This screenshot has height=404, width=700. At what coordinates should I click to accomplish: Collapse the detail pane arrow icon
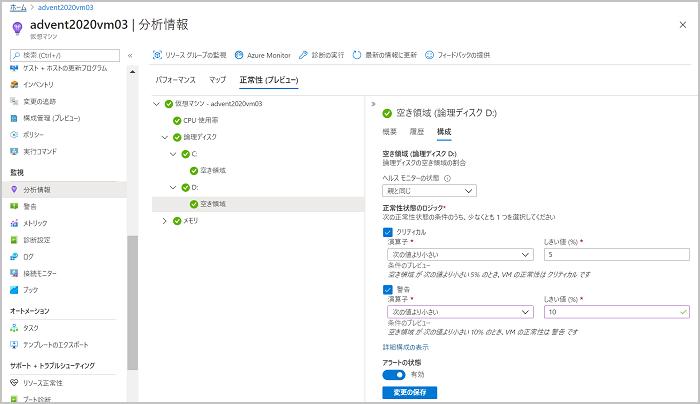click(373, 104)
